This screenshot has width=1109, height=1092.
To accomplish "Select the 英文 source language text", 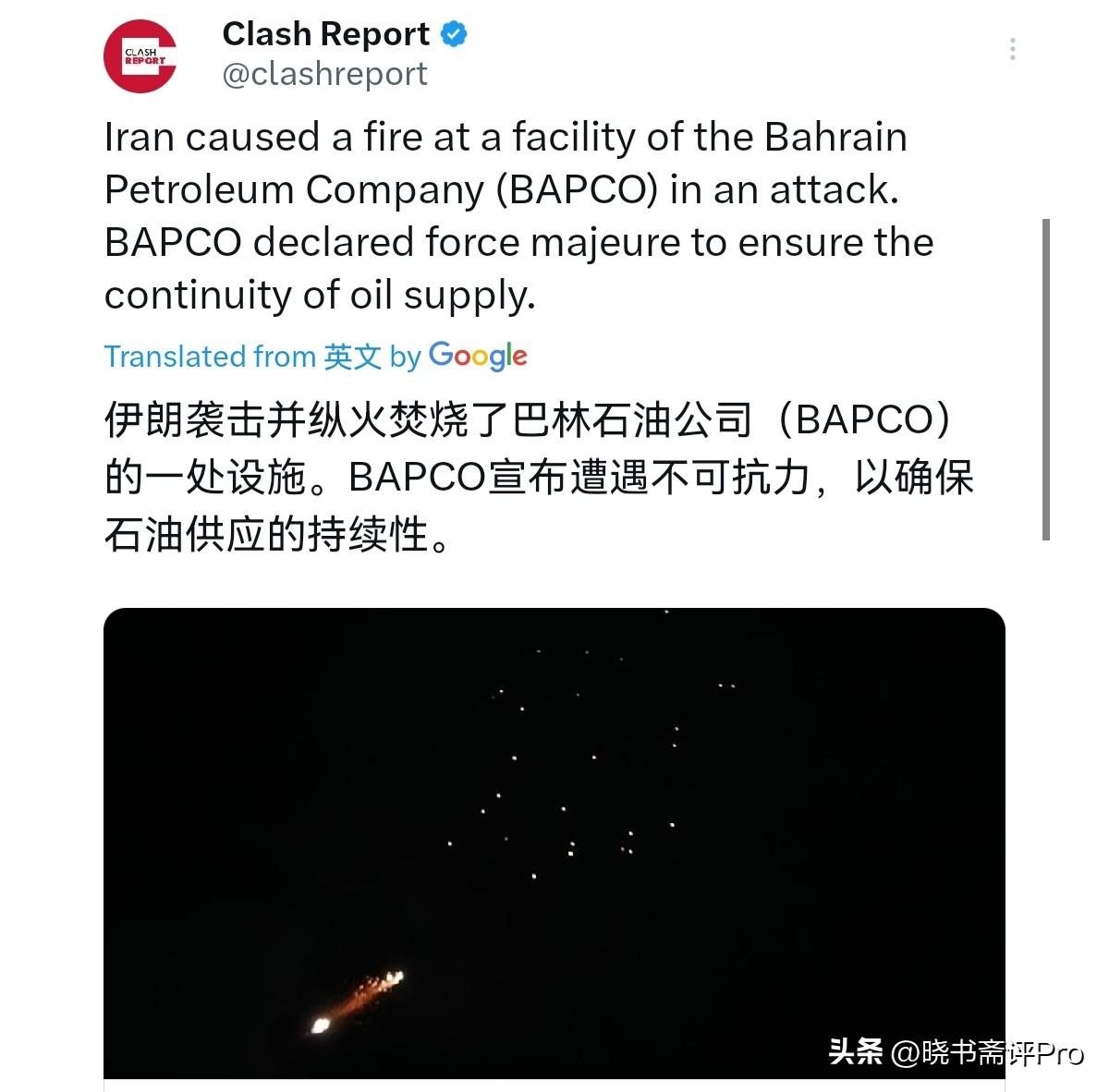I will point(352,357).
